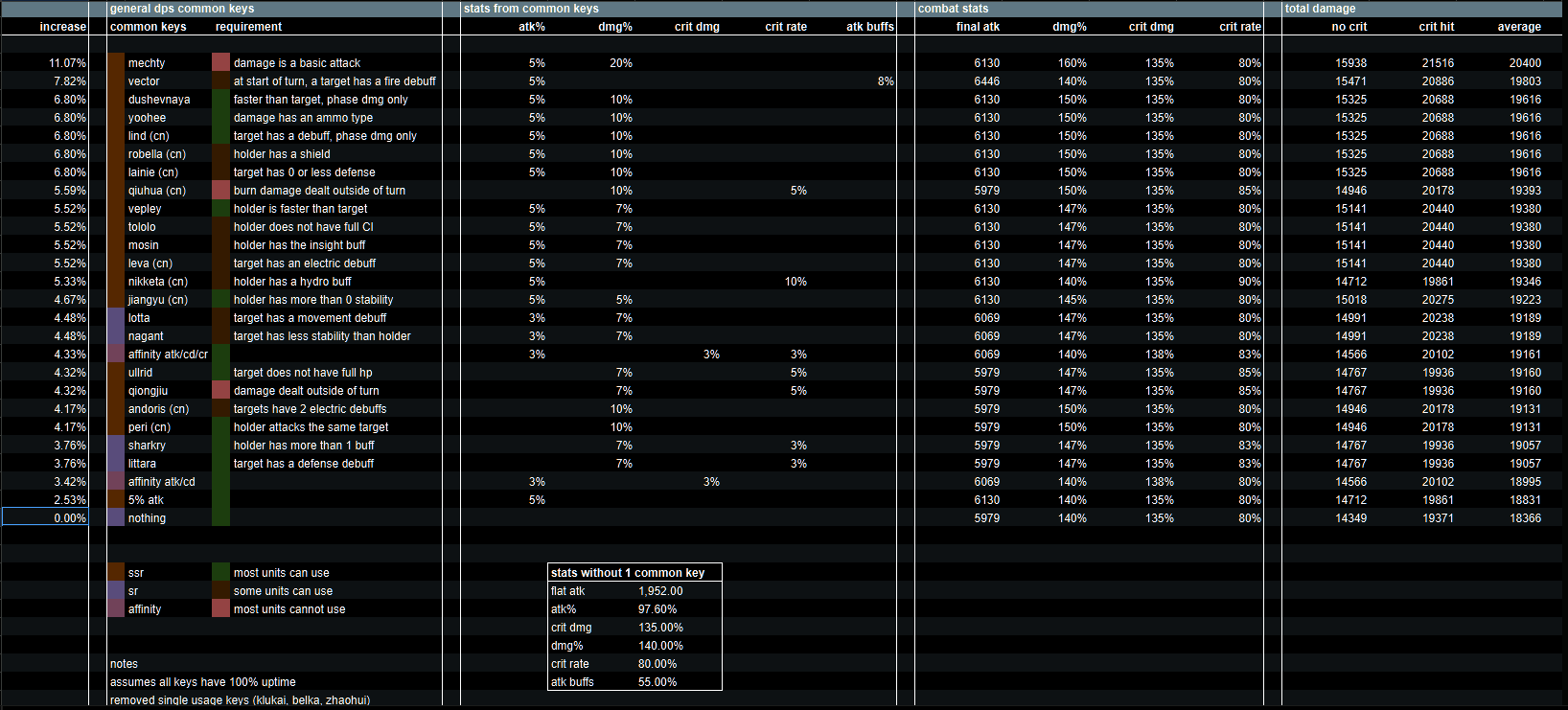Click the 'vector' key name cell

pyautogui.click(x=144, y=81)
